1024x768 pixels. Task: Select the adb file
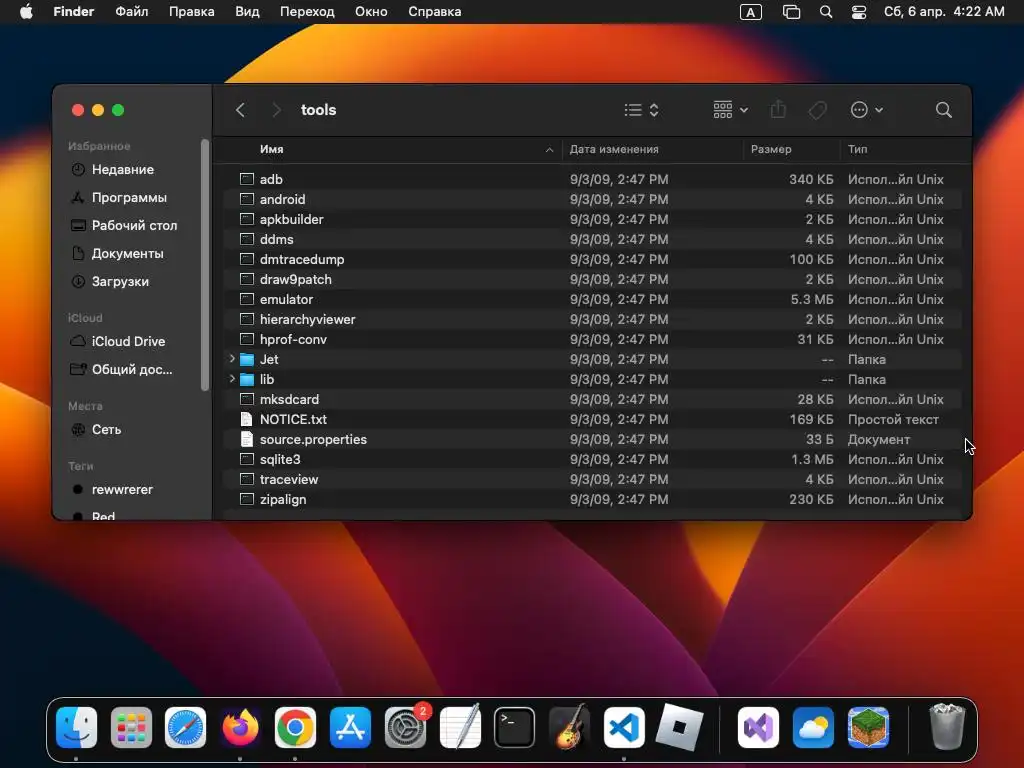(271, 179)
